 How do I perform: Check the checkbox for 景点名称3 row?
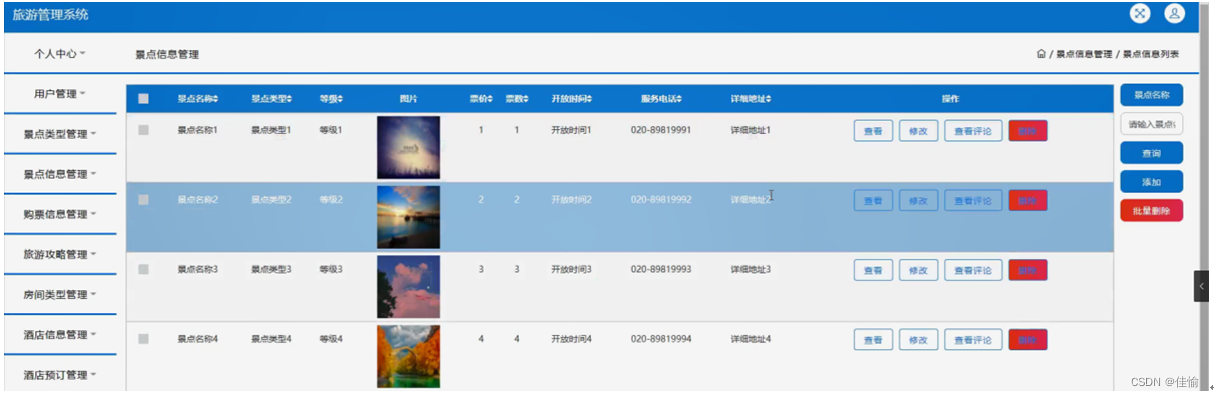[143, 270]
